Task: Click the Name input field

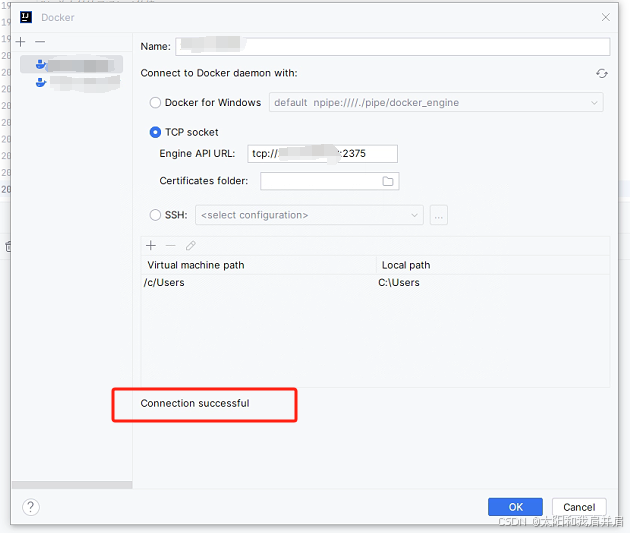Action: (x=393, y=47)
